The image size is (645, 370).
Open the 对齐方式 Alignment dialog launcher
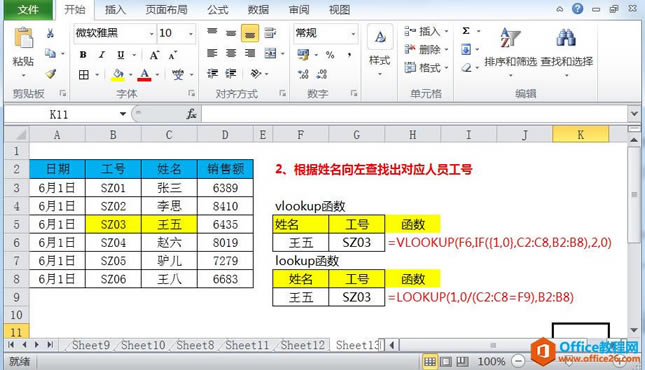coord(282,93)
